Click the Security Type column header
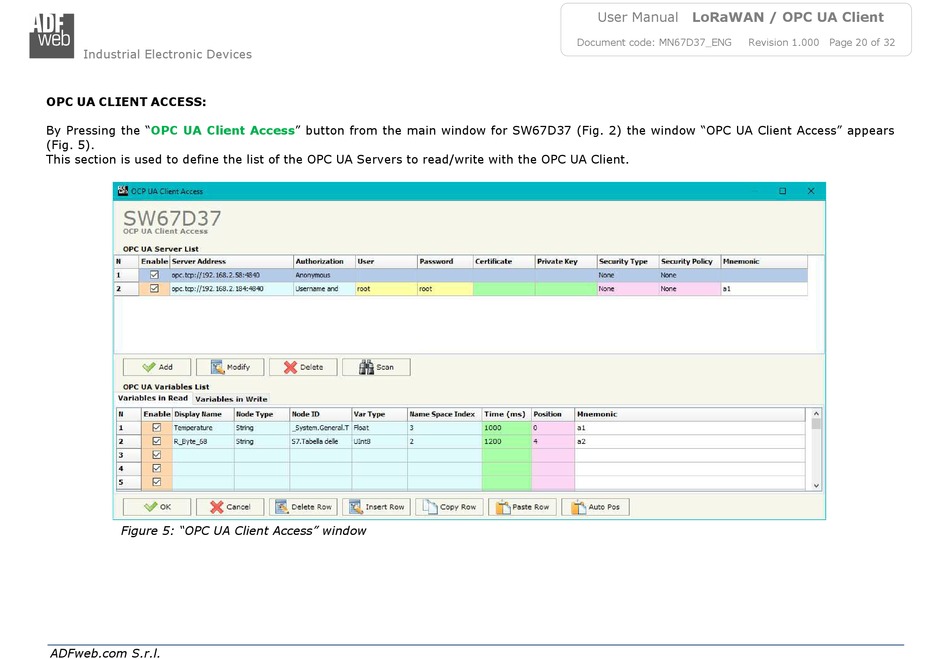 (x=628, y=262)
